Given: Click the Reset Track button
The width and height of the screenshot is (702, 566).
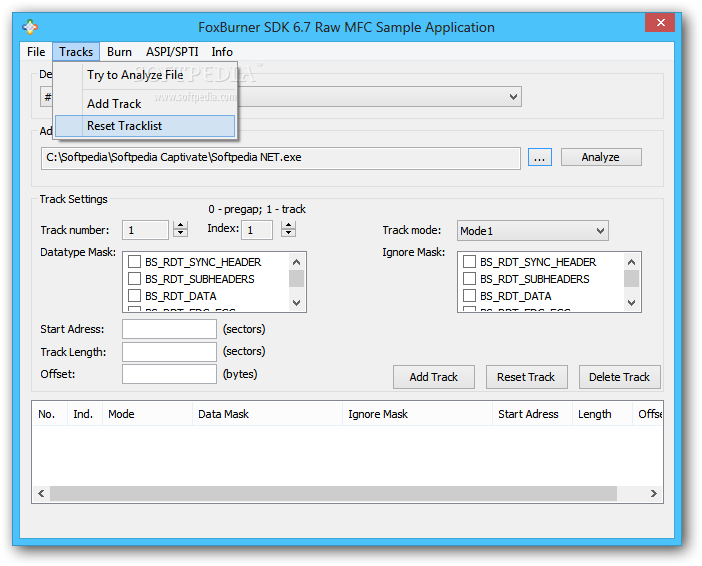Looking at the screenshot, I should pos(526,377).
